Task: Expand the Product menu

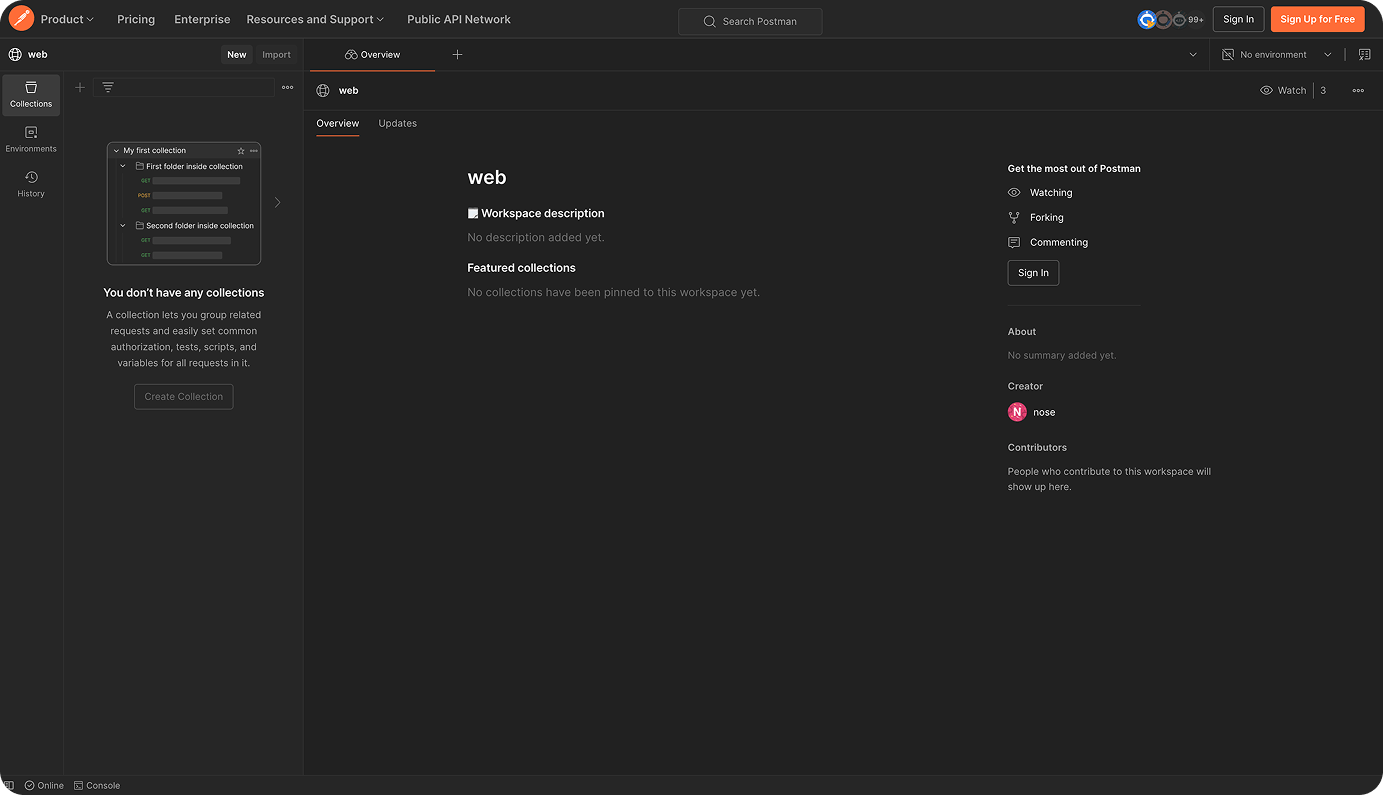Action: point(67,19)
